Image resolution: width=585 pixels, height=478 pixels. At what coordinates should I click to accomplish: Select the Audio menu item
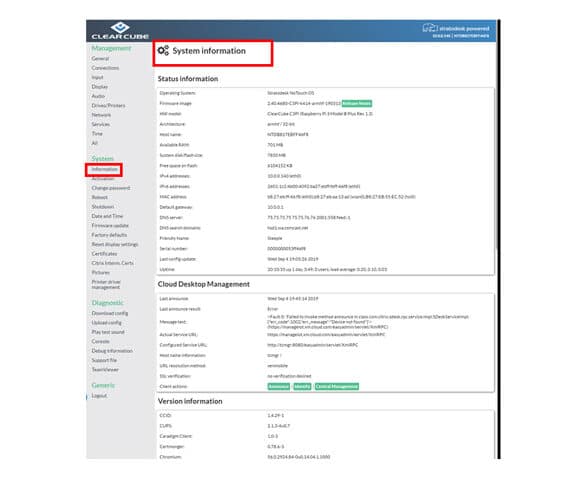98,96
